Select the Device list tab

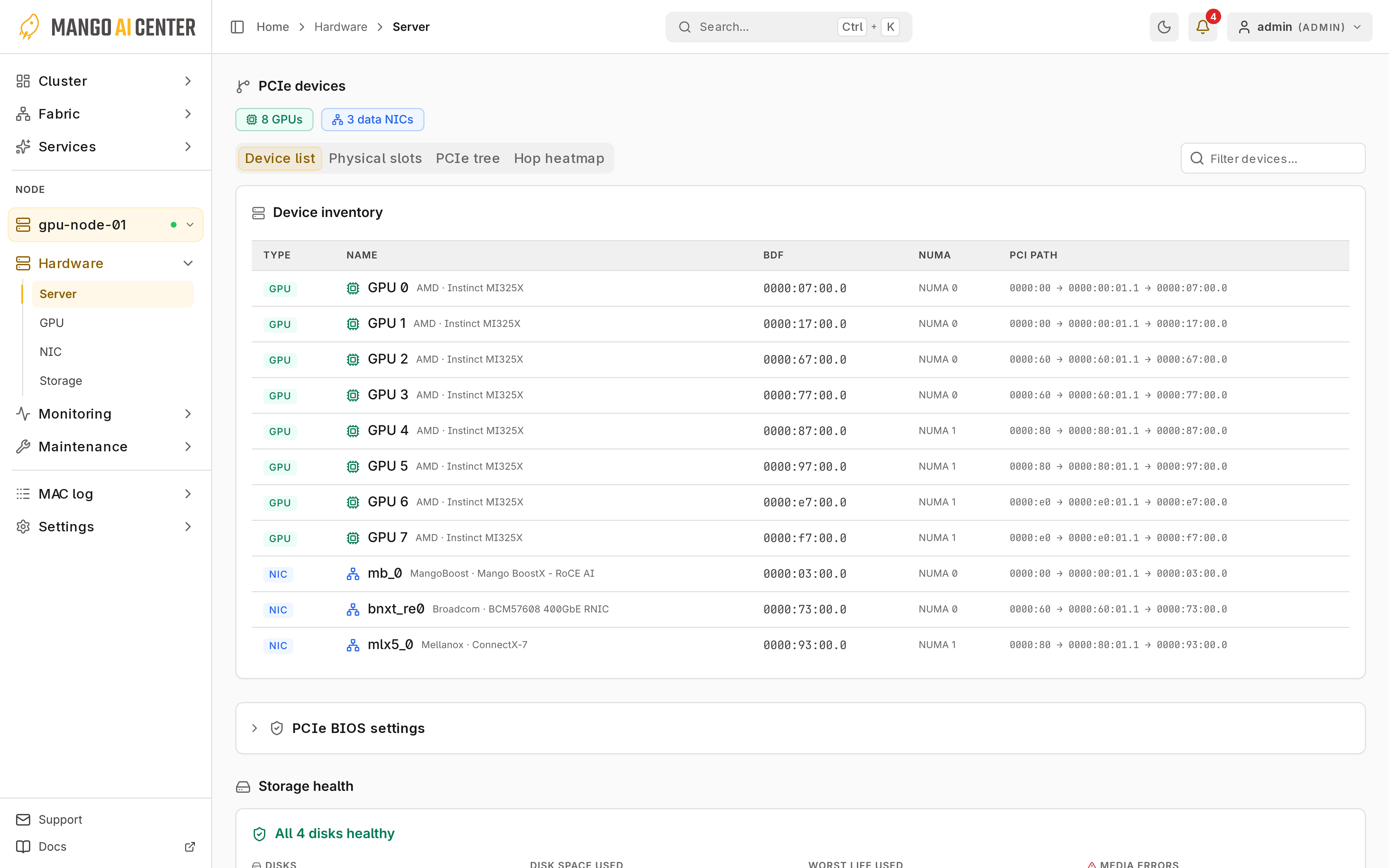279,158
